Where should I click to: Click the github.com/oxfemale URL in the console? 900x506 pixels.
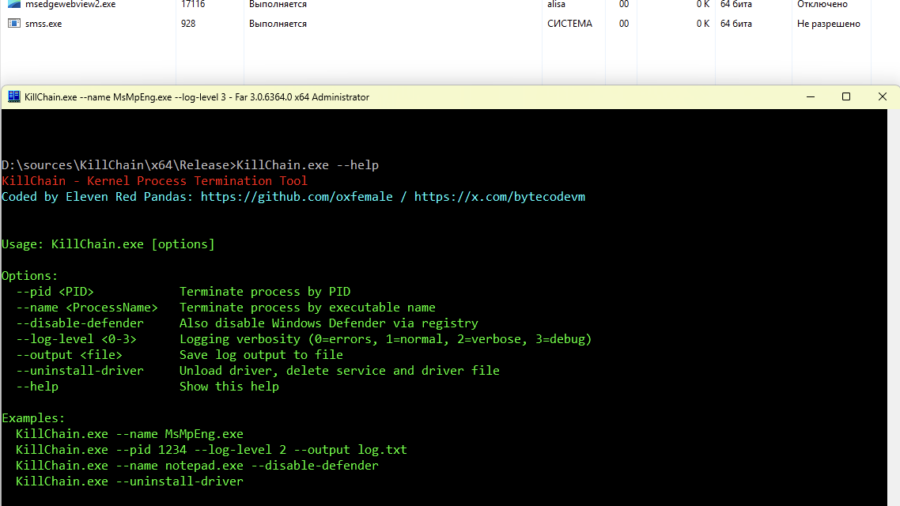point(297,197)
